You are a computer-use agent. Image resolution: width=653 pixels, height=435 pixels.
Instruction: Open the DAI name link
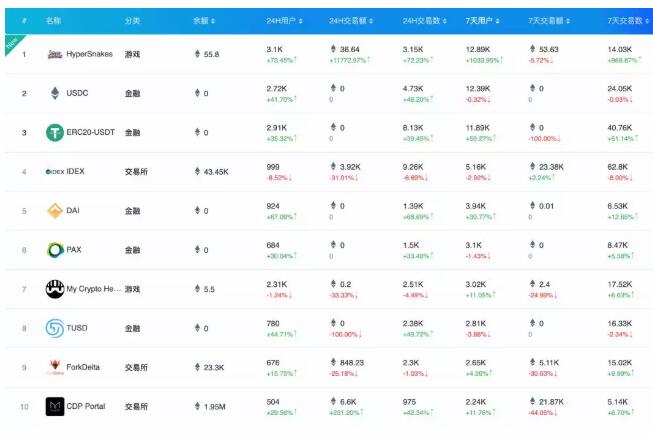pos(73,211)
